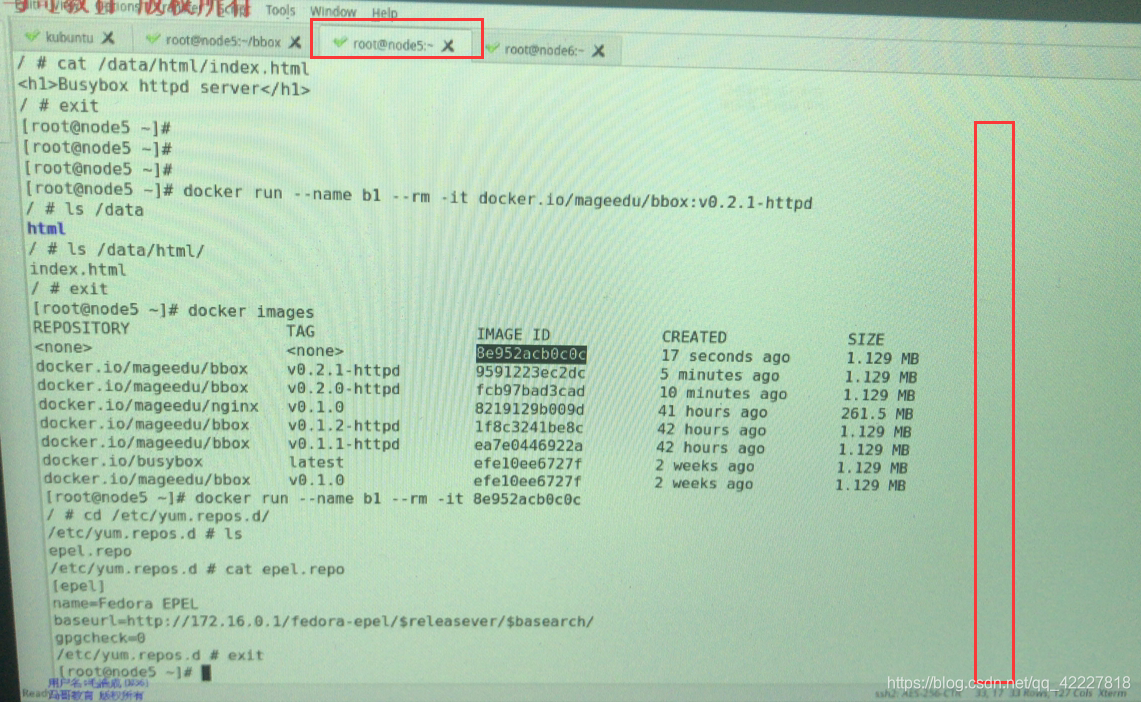The image size is (1141, 702).
Task: Close the active root@node5:~ tab
Action: coord(448,45)
